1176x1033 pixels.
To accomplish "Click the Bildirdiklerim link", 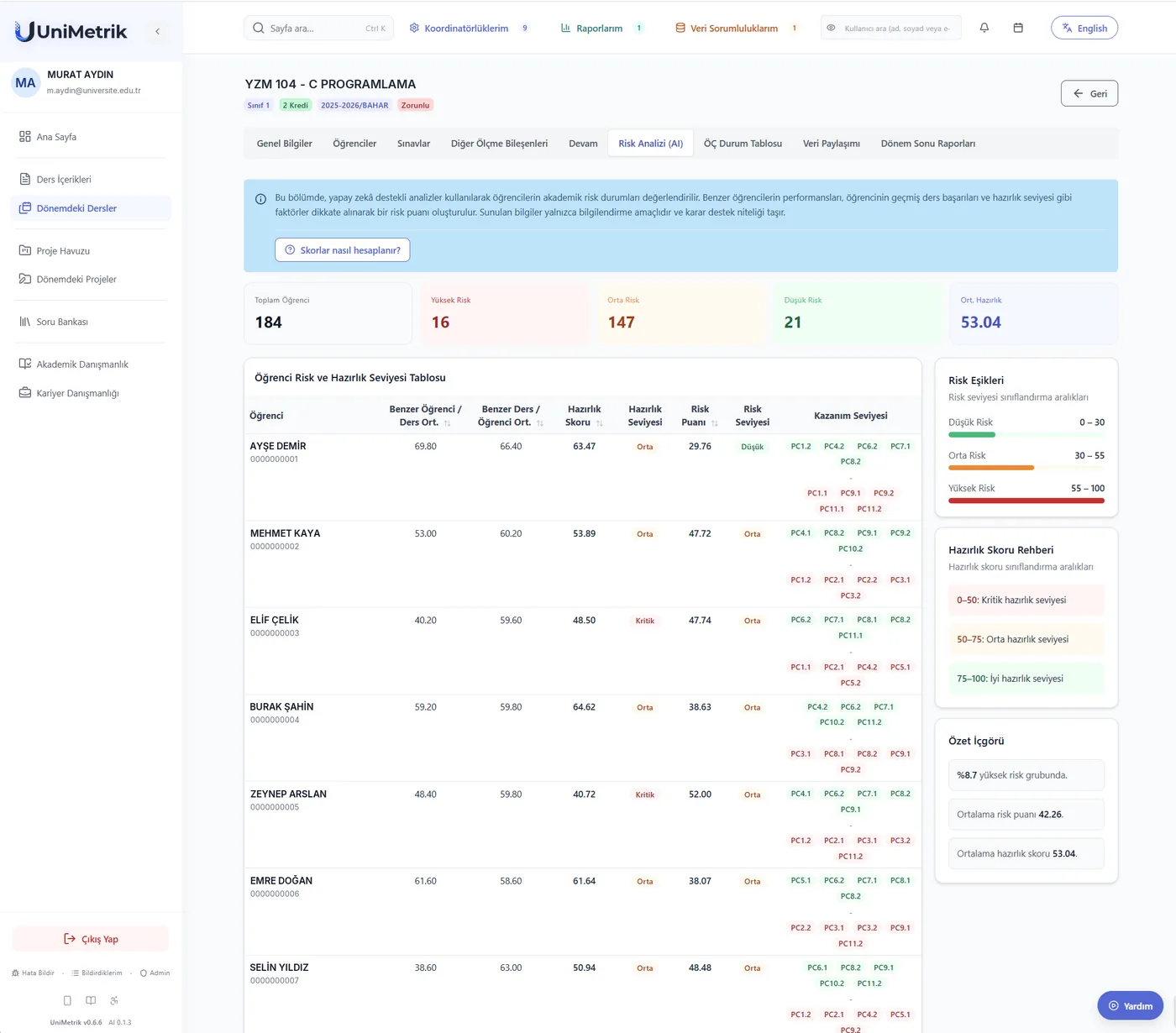I will (97, 973).
